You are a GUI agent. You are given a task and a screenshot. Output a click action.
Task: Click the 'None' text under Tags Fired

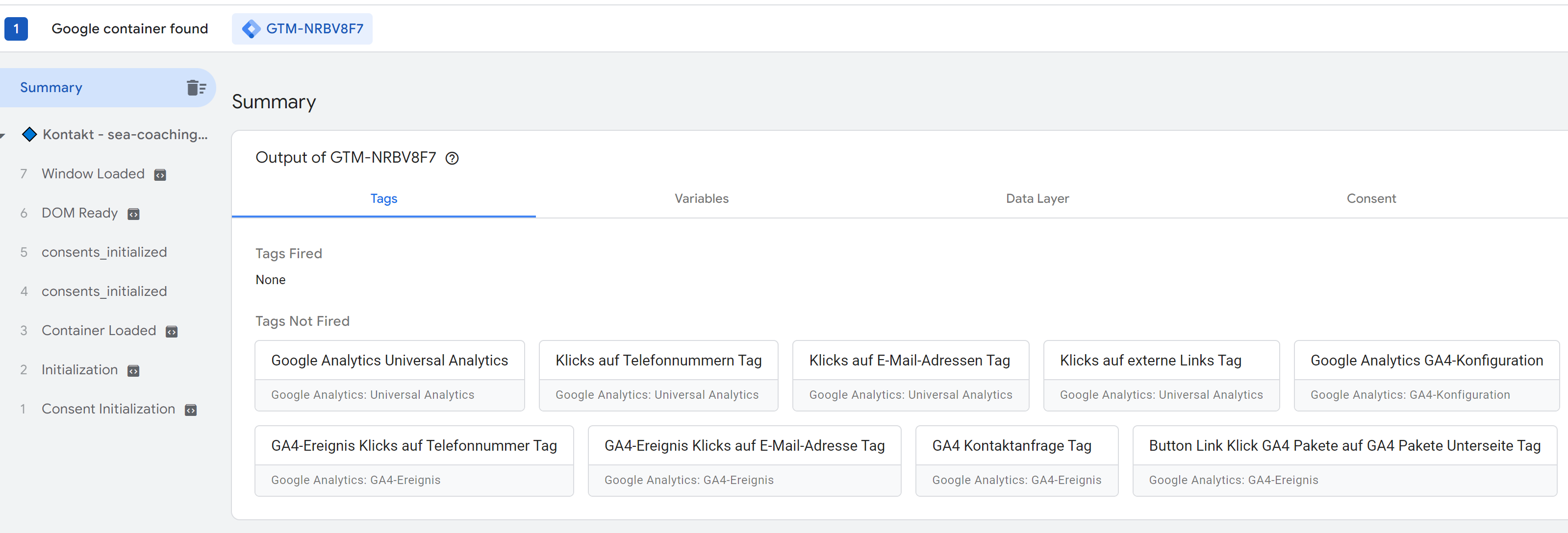point(270,280)
